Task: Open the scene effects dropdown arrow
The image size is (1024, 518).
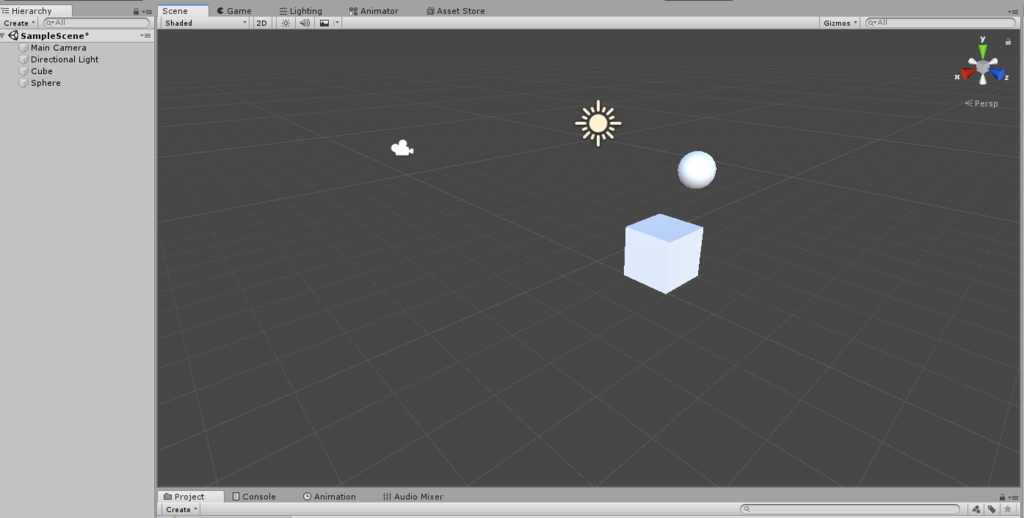Action: coord(337,23)
